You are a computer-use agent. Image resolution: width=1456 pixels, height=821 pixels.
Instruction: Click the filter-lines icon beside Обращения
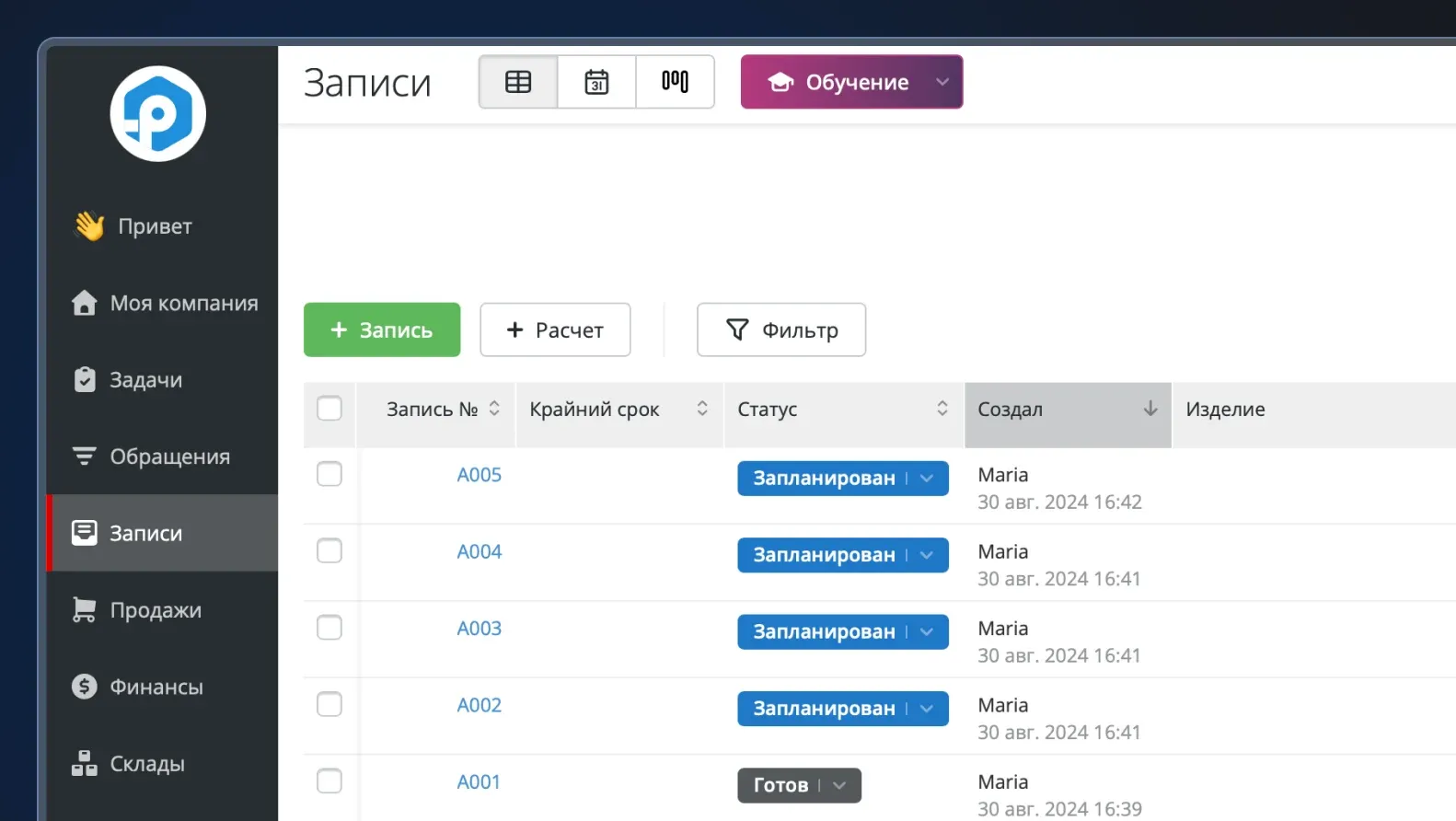[84, 456]
